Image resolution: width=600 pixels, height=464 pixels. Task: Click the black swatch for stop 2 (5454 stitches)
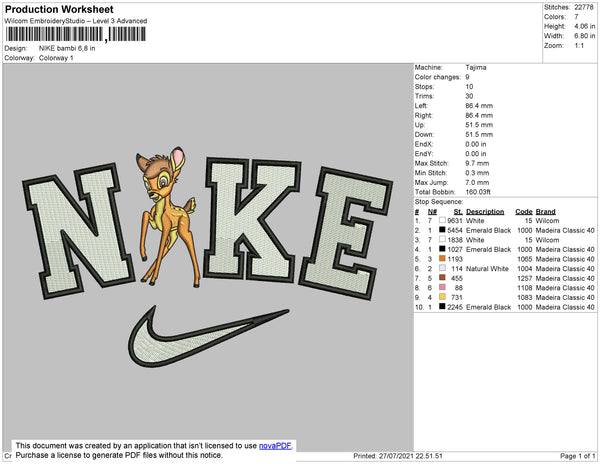pos(442,230)
